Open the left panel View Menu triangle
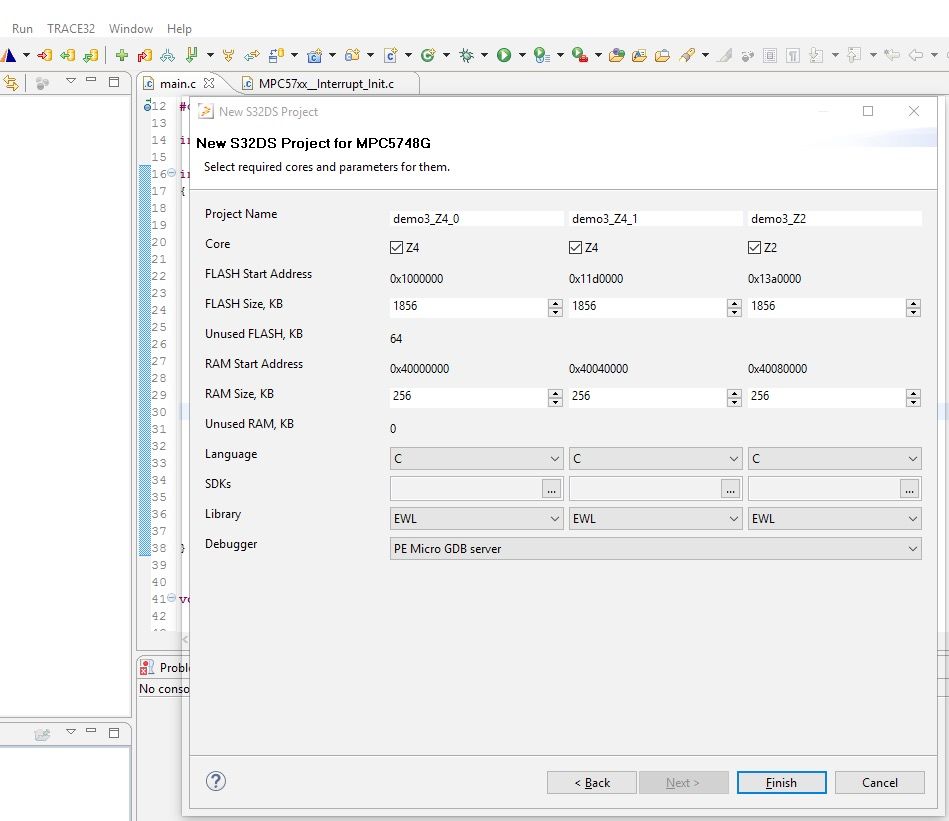949x821 pixels. tap(71, 80)
